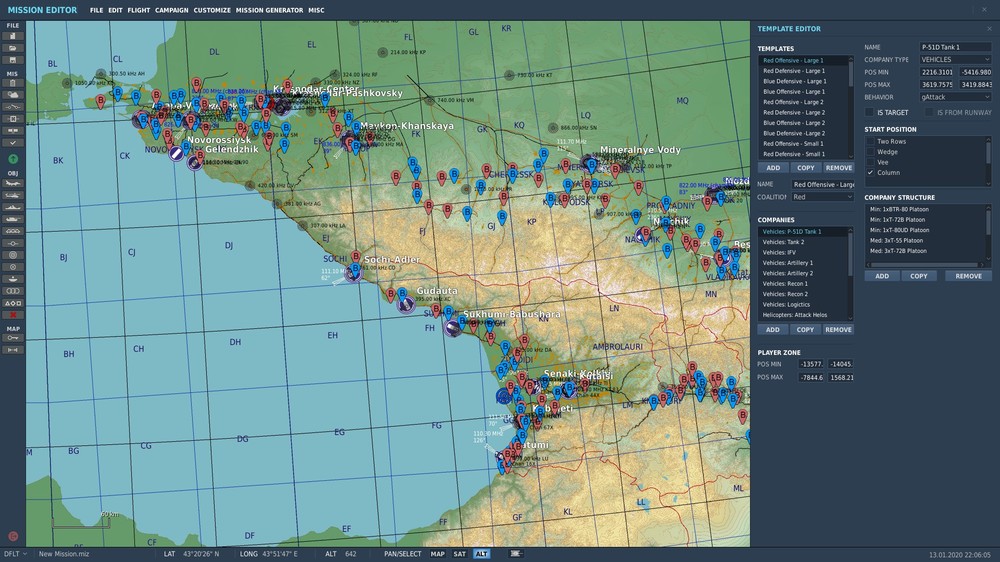Open the CAMPAIGN menu
Screen dimensions: 1000x562
171,10
